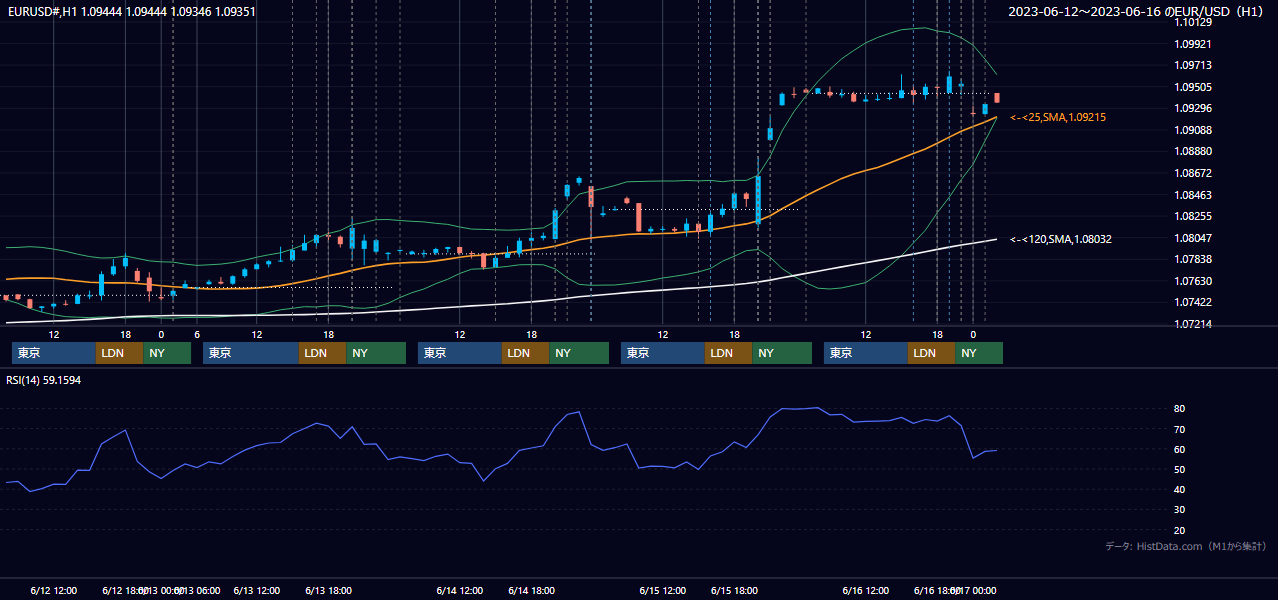Click the 6/13 12:00 time axis label
The width and height of the screenshot is (1278, 600).
point(257,591)
